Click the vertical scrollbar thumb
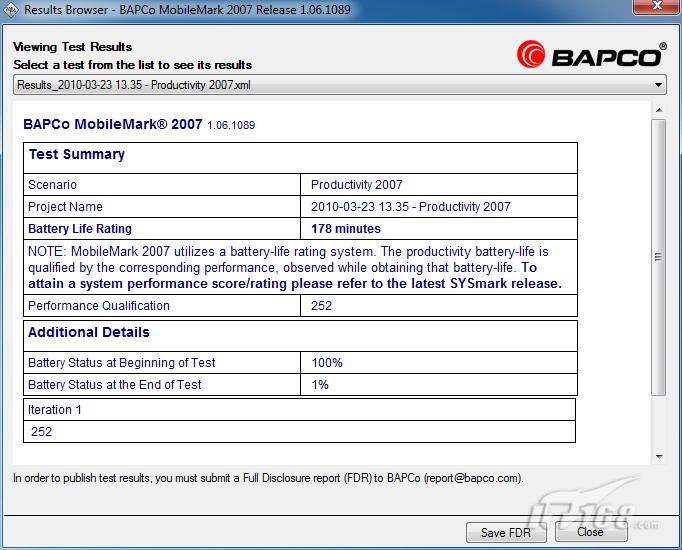This screenshot has width=682, height=550. pos(659,257)
